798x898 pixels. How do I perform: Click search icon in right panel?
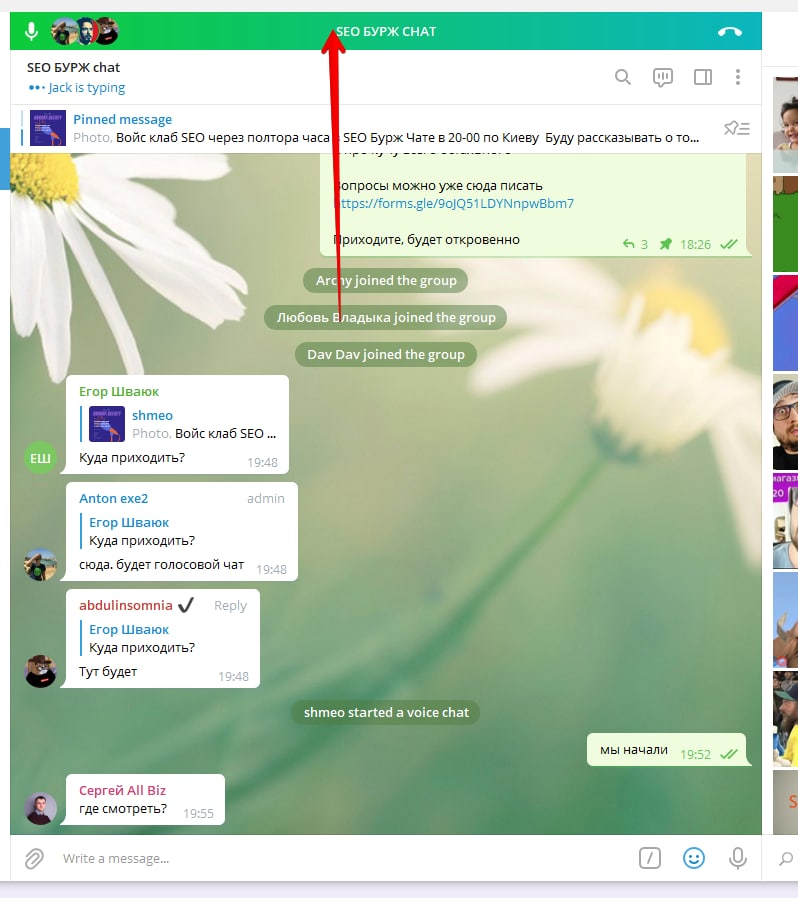(x=786, y=858)
